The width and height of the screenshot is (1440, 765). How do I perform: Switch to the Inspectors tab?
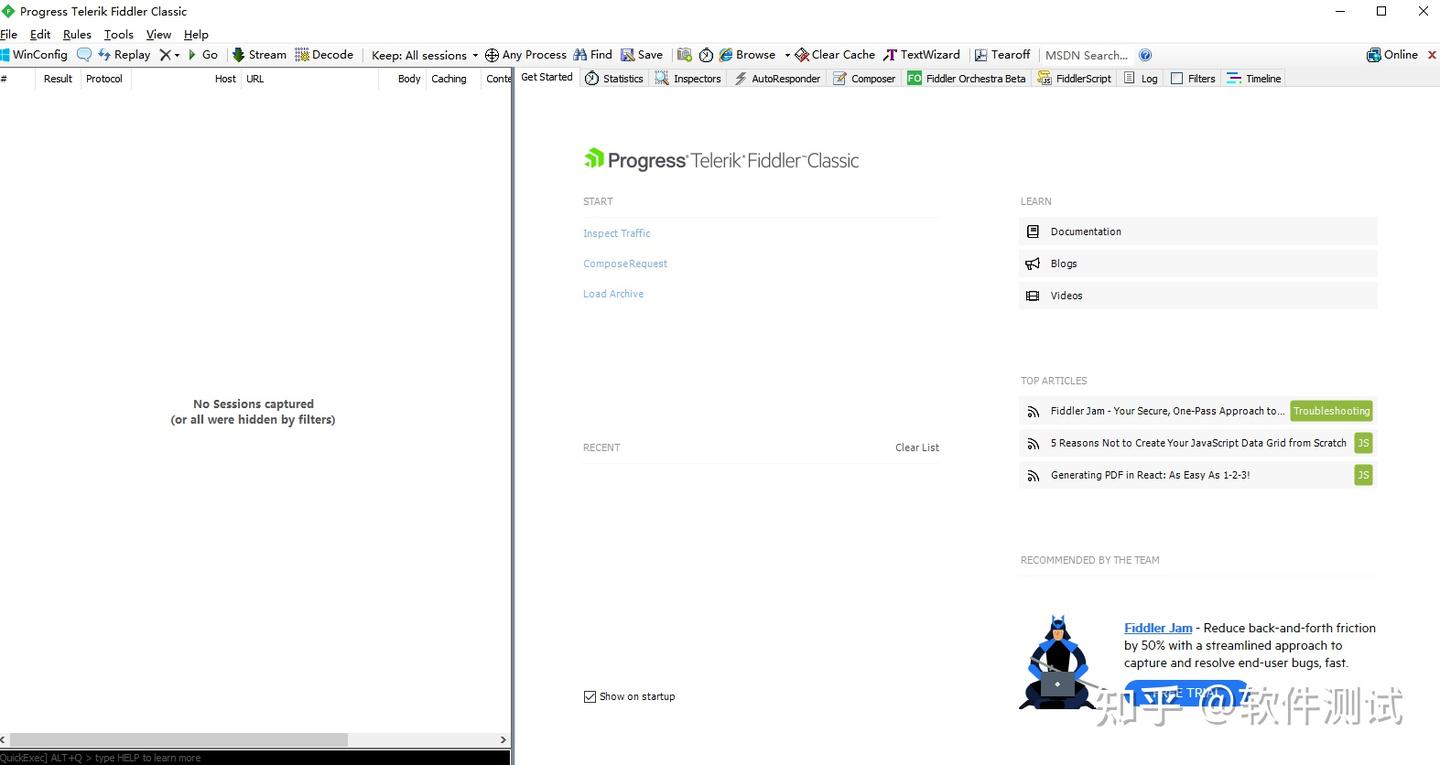click(x=688, y=78)
